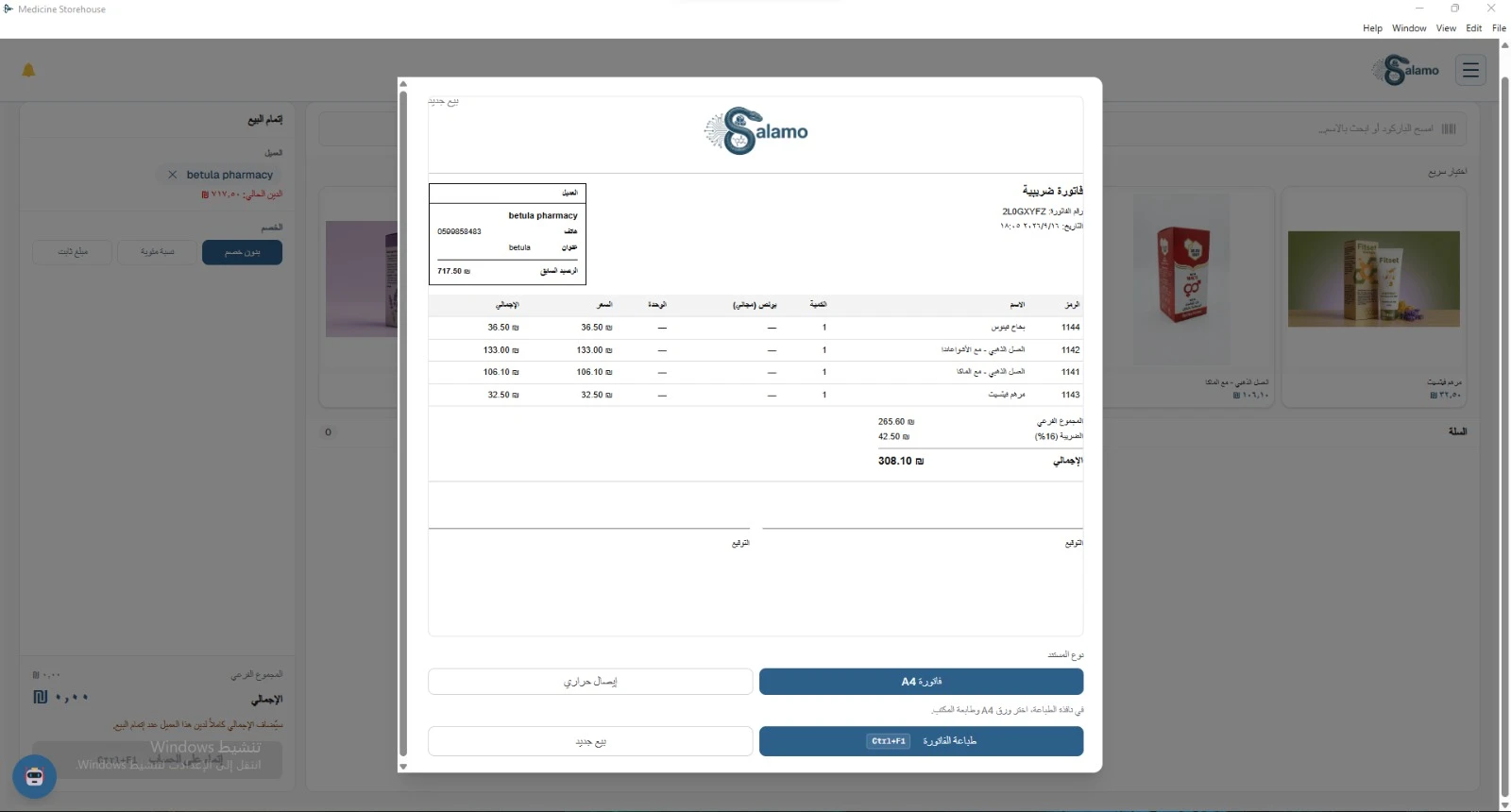
Task: Click previous balance 717.50 in customer box
Action: (453, 271)
